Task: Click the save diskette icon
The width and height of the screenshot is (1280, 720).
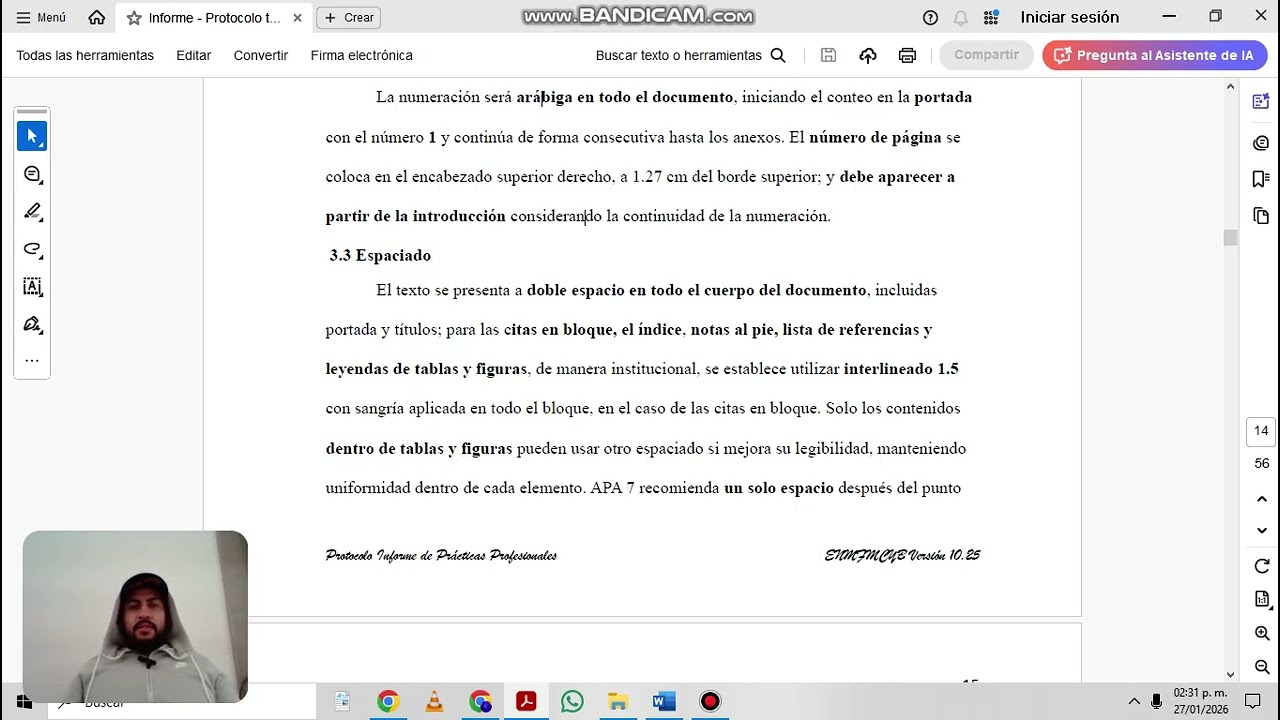Action: click(828, 56)
